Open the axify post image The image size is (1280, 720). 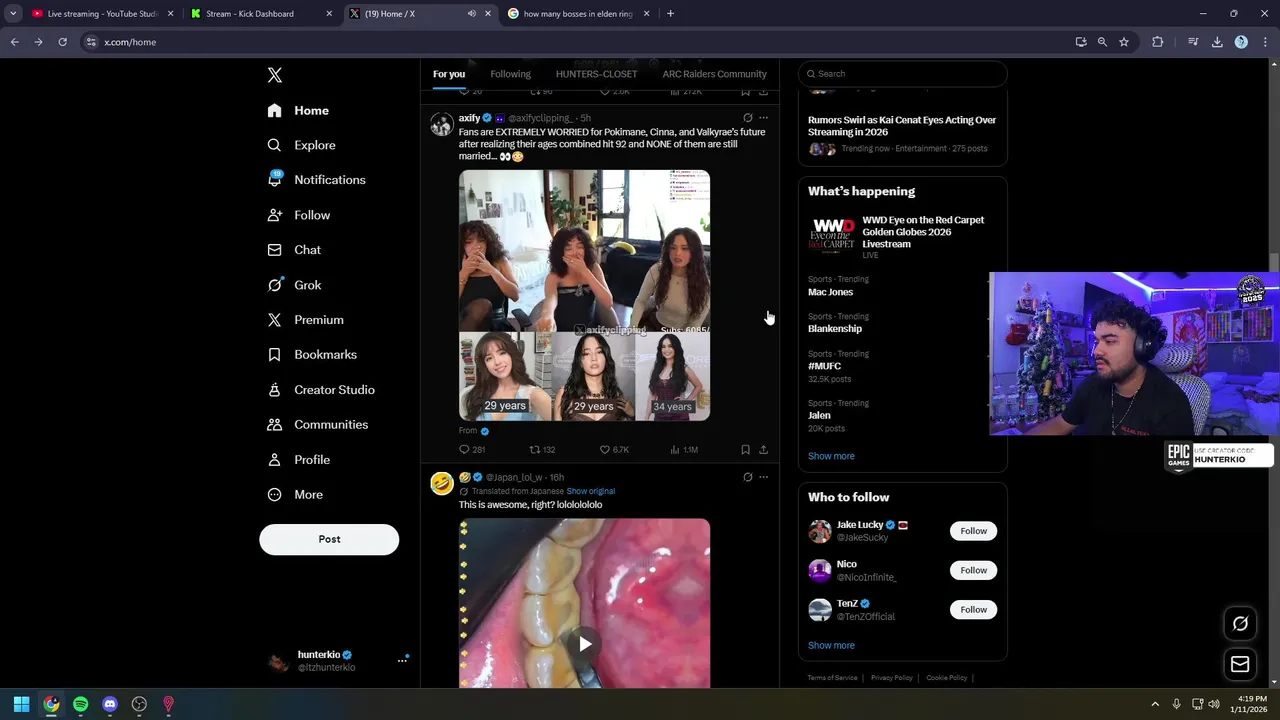pos(584,295)
